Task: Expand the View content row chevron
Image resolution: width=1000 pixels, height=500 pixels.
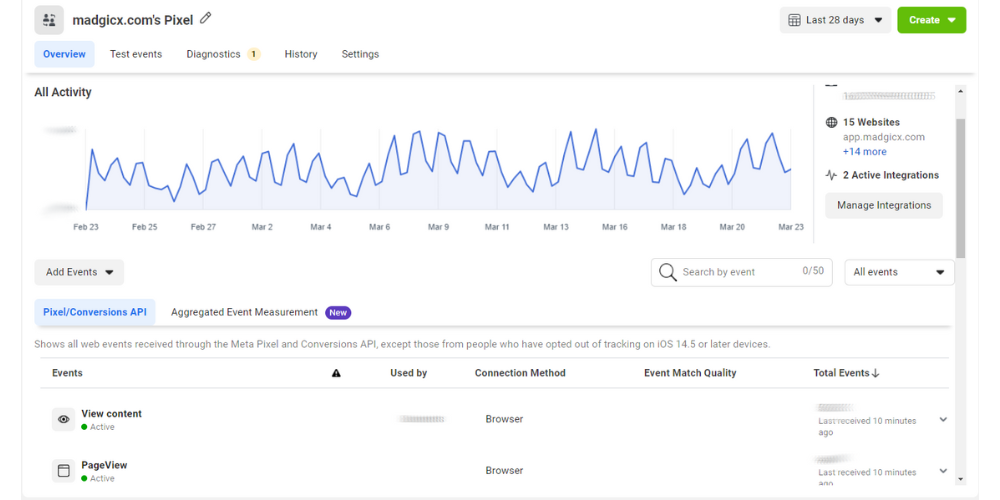Action: coord(943,420)
